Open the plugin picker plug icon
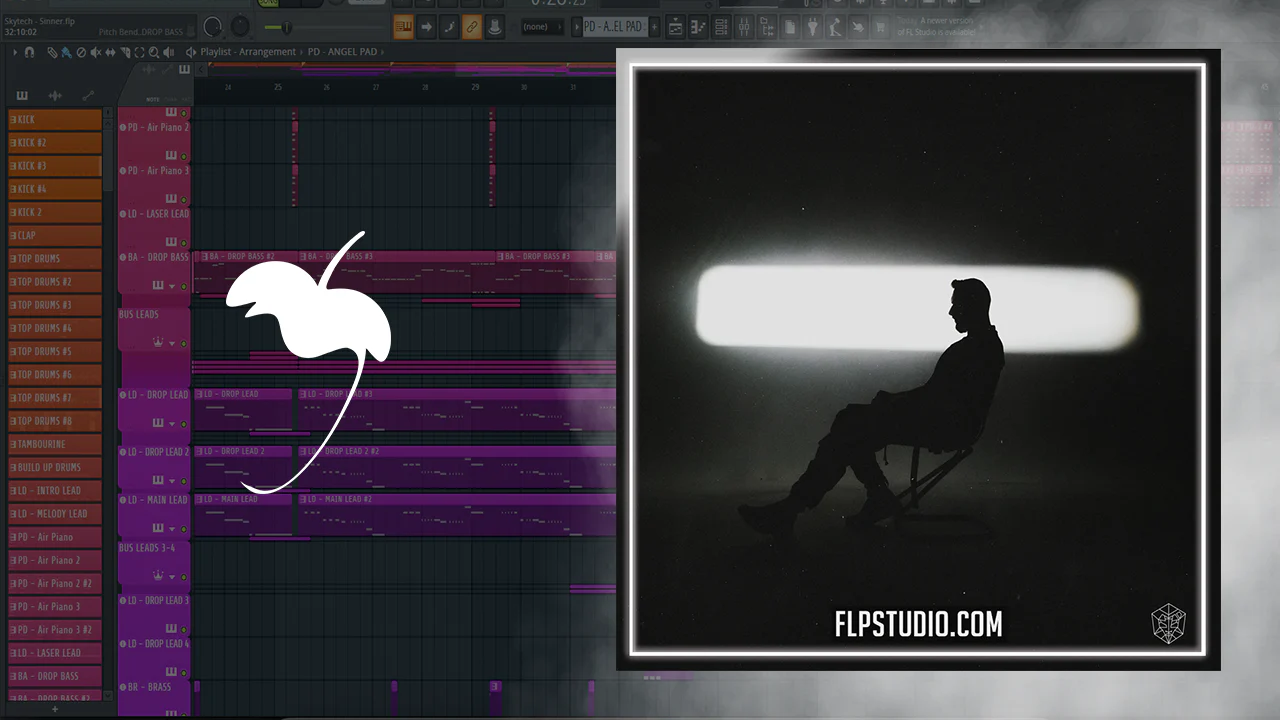Screen dimensions: 1280x720 [812, 27]
